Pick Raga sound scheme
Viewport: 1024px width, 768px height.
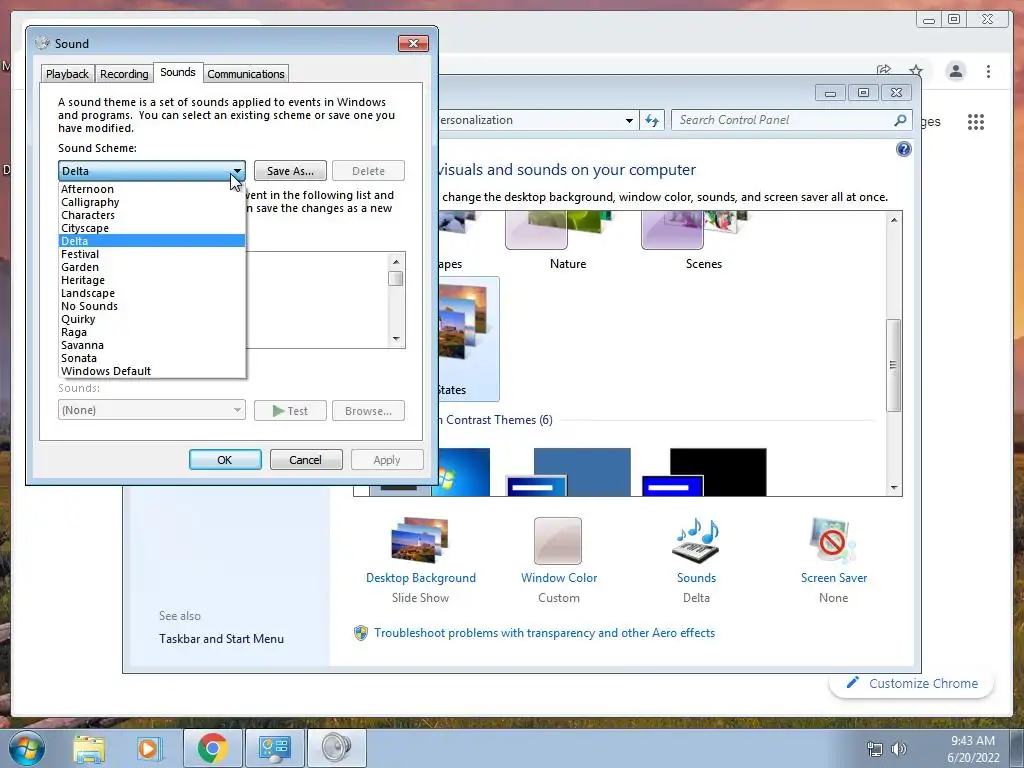click(x=152, y=332)
